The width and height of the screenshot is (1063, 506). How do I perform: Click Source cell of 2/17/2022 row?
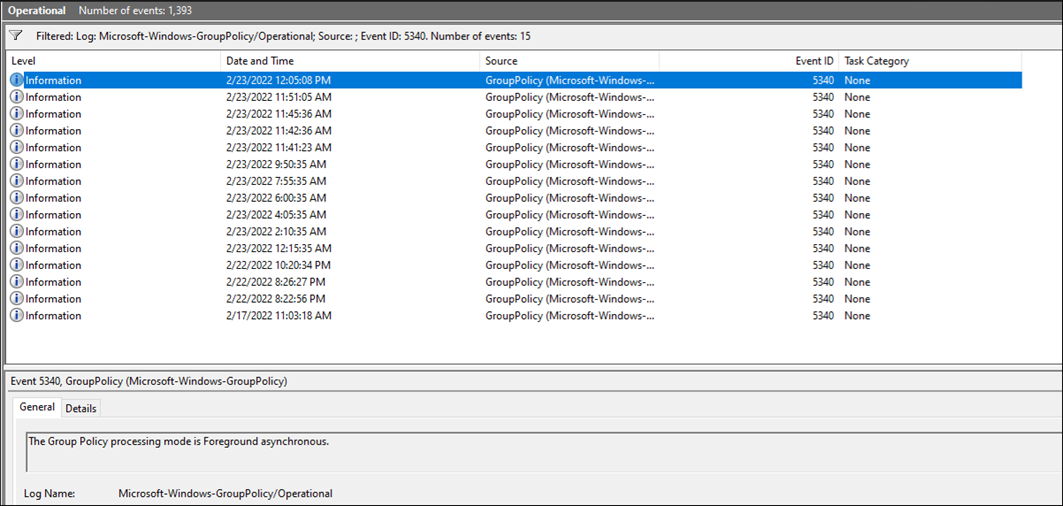pos(570,315)
